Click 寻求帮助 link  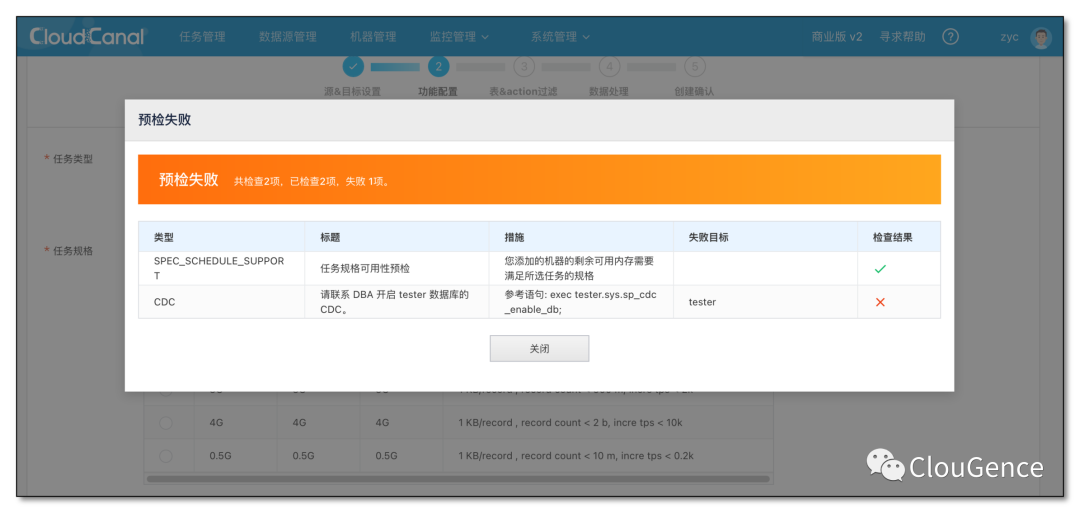(x=902, y=37)
